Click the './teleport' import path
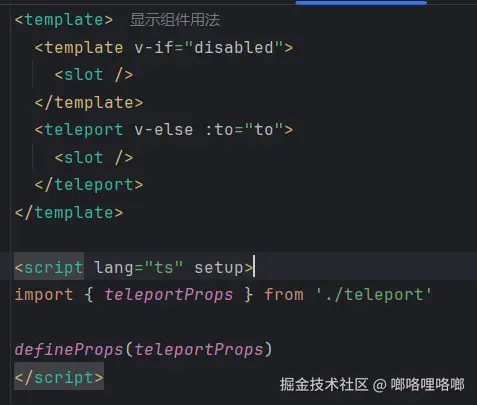This screenshot has width=477, height=405. (x=373, y=295)
